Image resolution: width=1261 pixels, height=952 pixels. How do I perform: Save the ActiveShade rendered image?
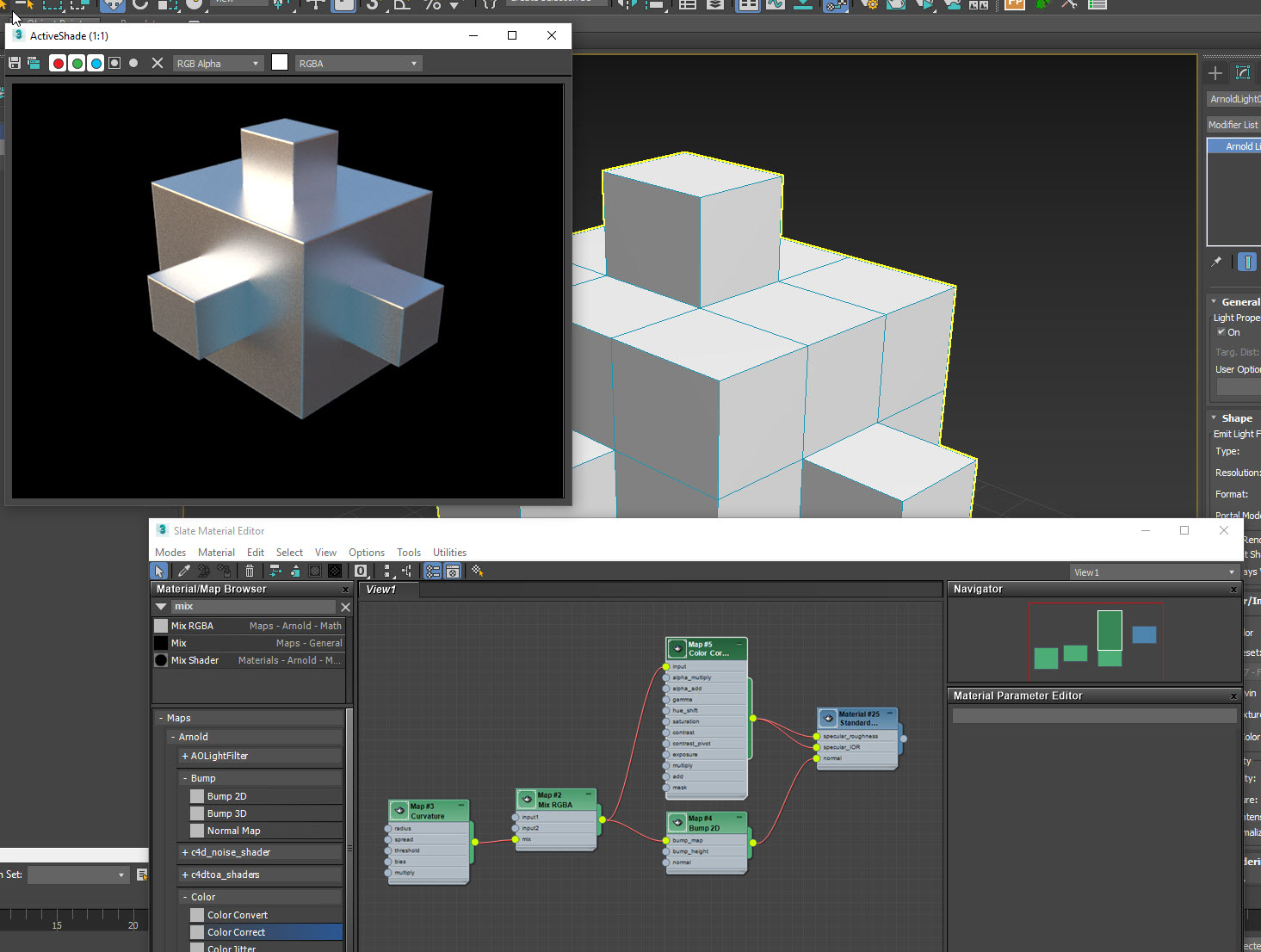(14, 62)
